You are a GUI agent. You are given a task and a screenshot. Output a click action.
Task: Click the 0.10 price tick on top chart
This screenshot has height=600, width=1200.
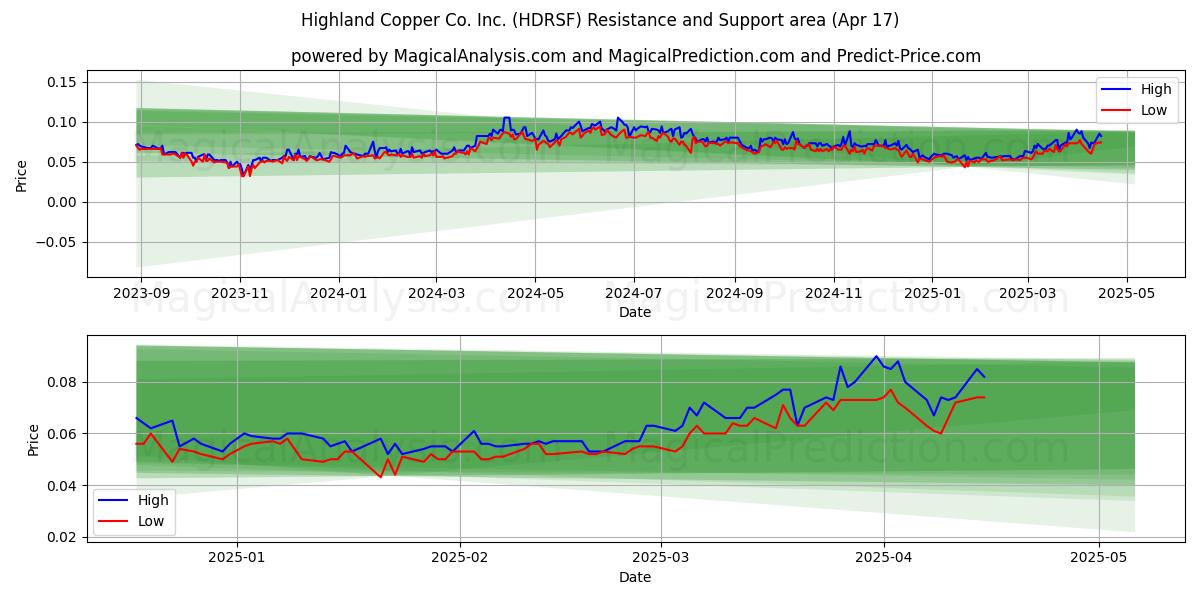(x=64, y=122)
